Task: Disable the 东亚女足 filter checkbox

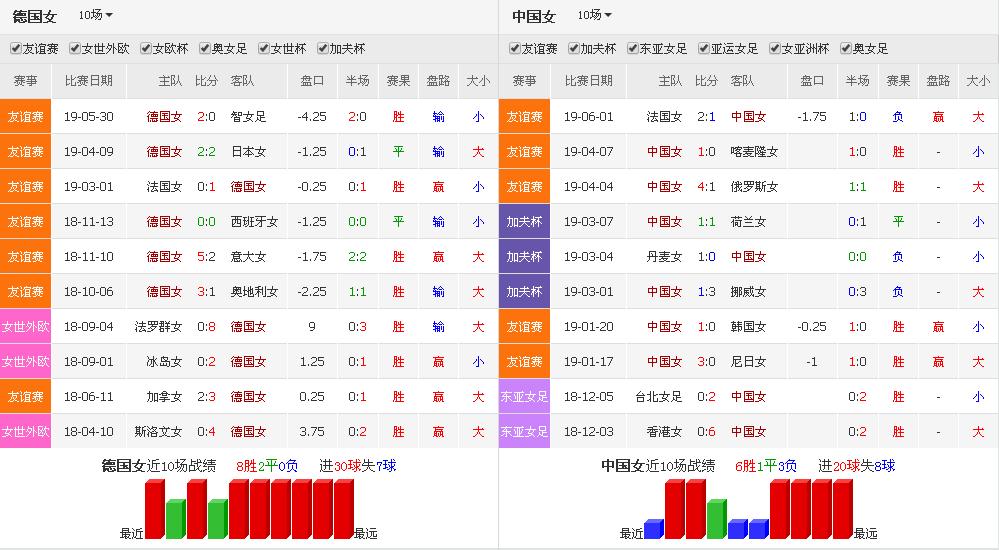Action: (633, 49)
